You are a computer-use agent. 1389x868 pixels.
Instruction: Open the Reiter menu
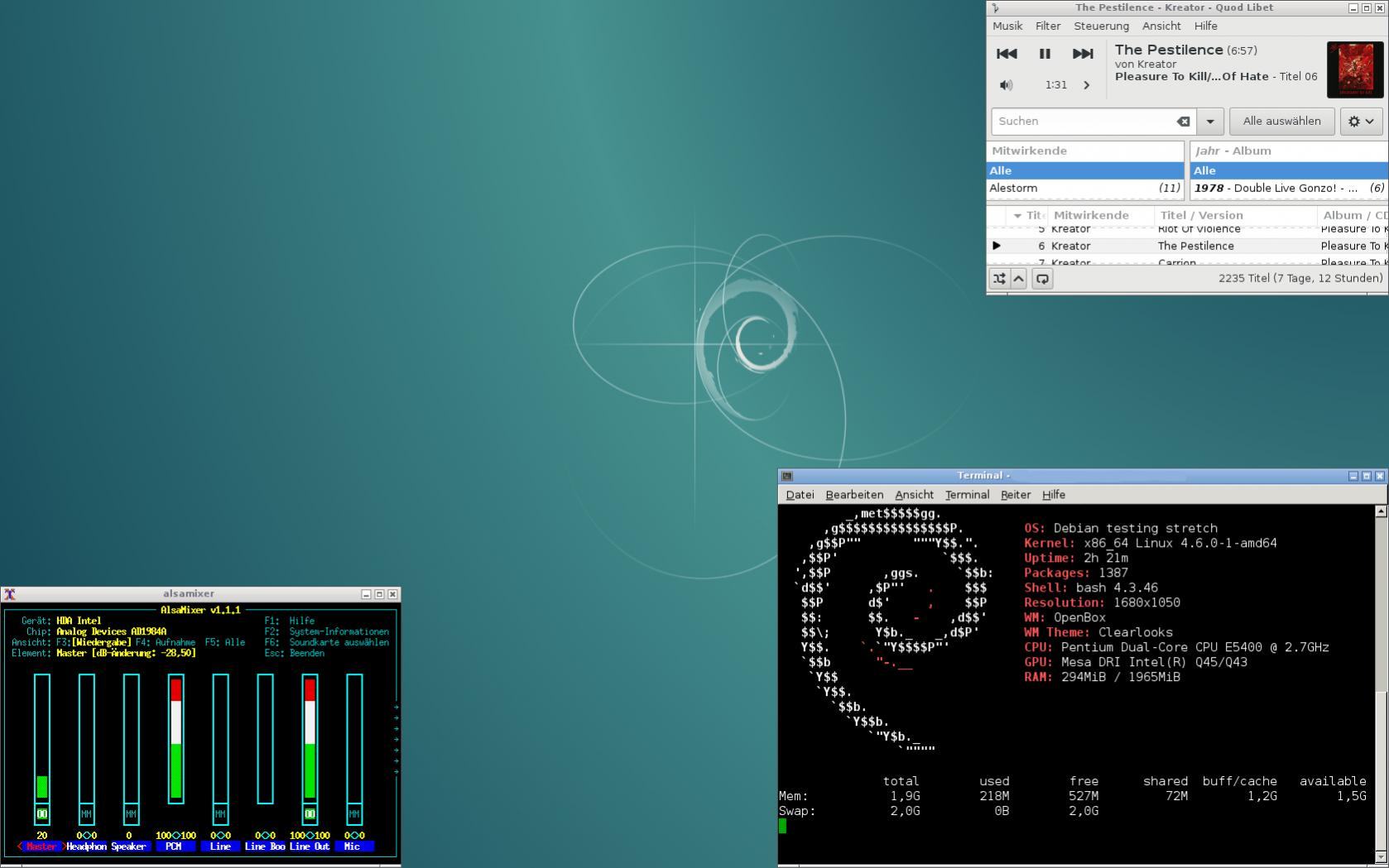coord(1016,495)
